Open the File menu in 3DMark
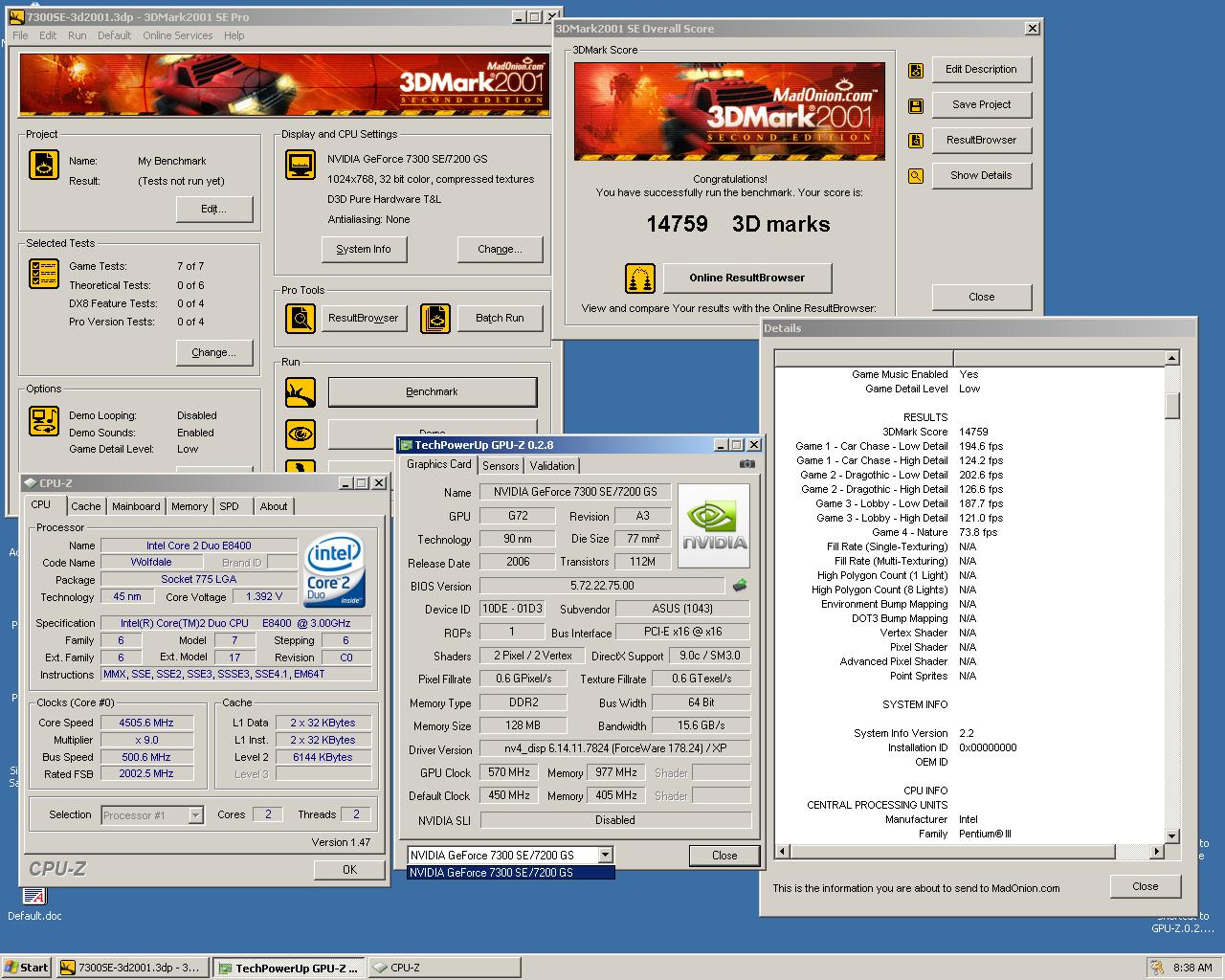The width and height of the screenshot is (1225, 980). point(20,35)
